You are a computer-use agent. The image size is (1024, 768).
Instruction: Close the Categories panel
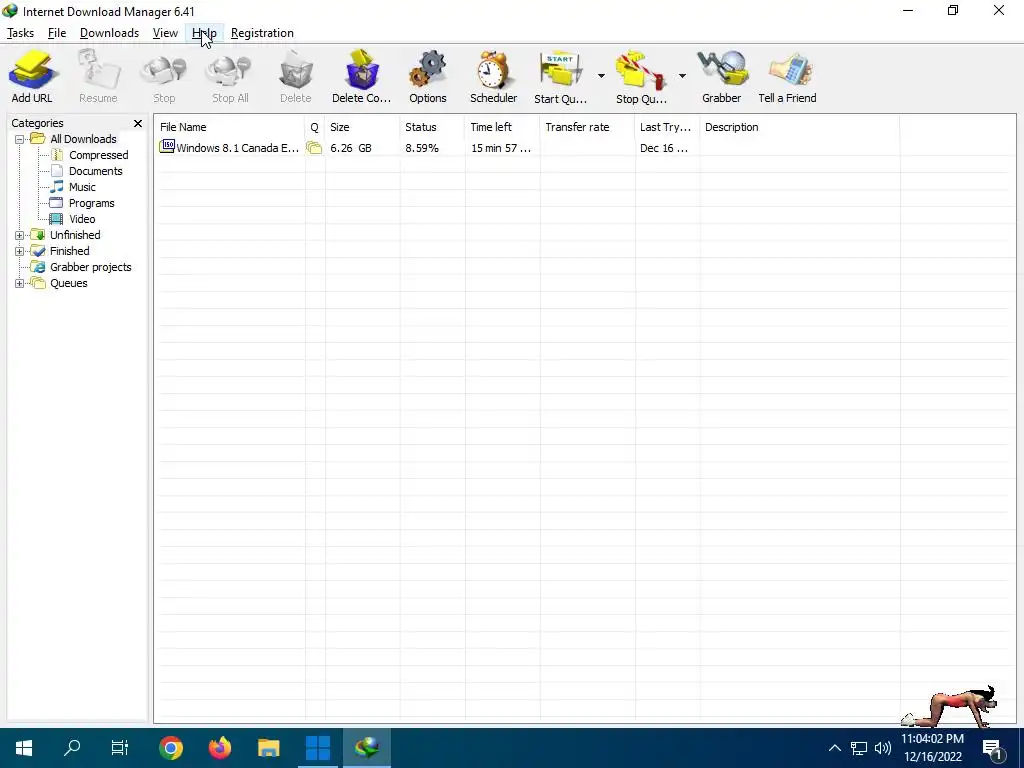(138, 123)
